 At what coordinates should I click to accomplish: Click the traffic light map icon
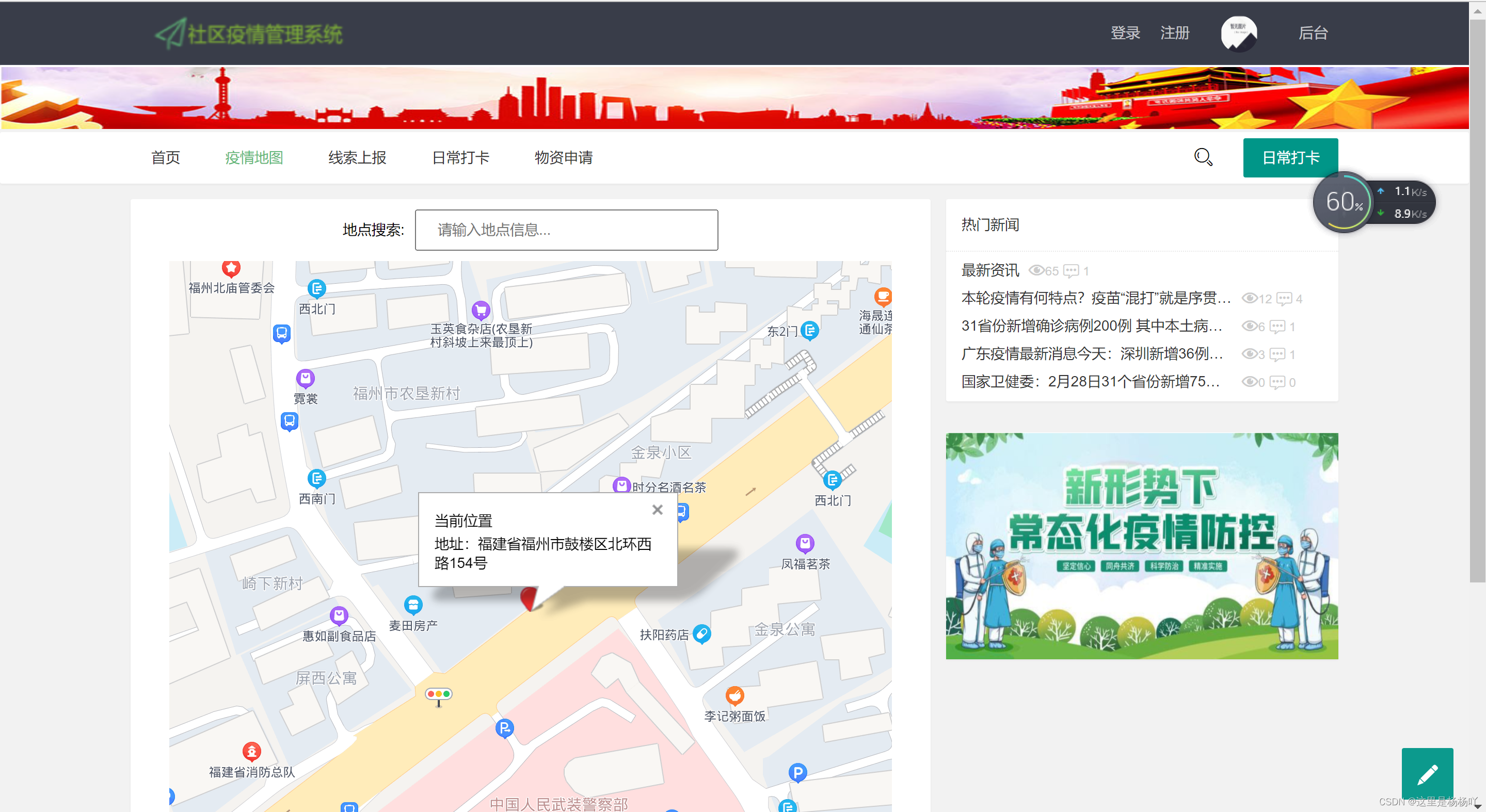pyautogui.click(x=438, y=694)
